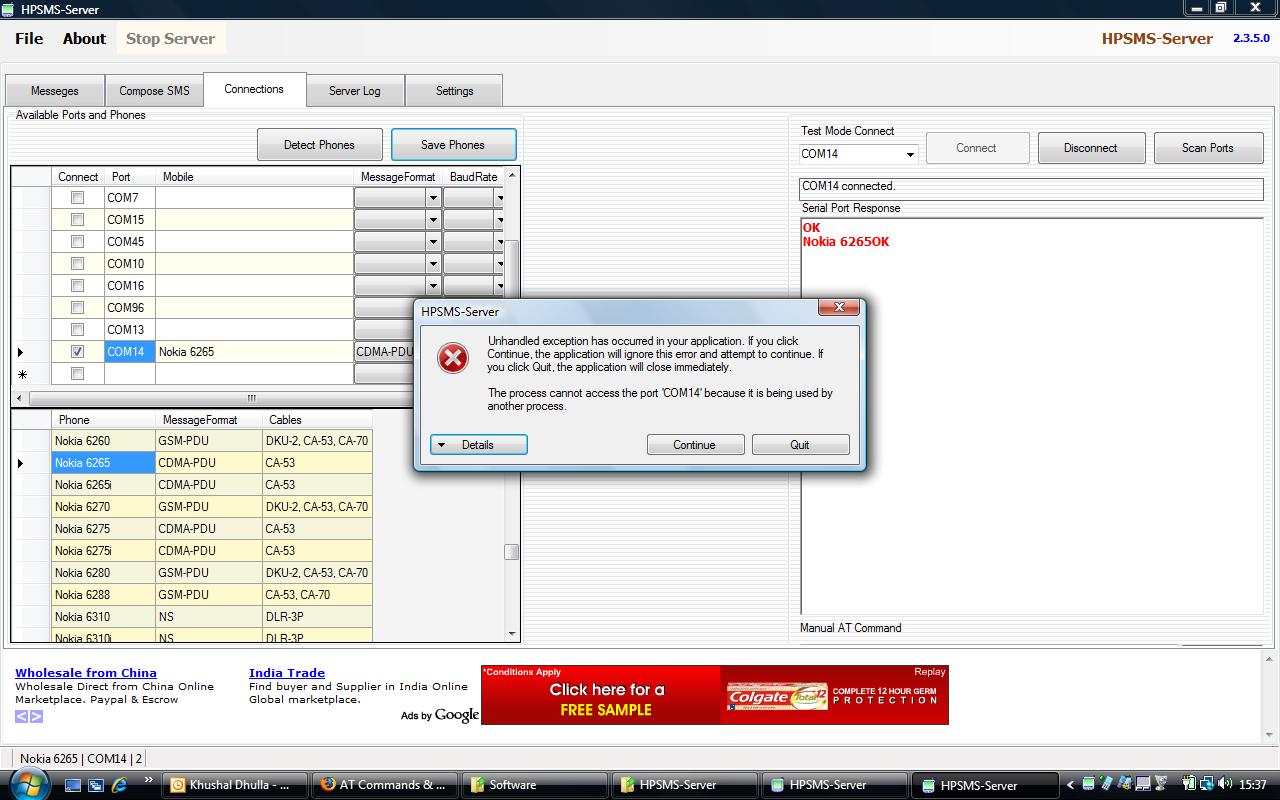Click the taskbar clock showing 15:37
1280x800 pixels.
[1253, 785]
